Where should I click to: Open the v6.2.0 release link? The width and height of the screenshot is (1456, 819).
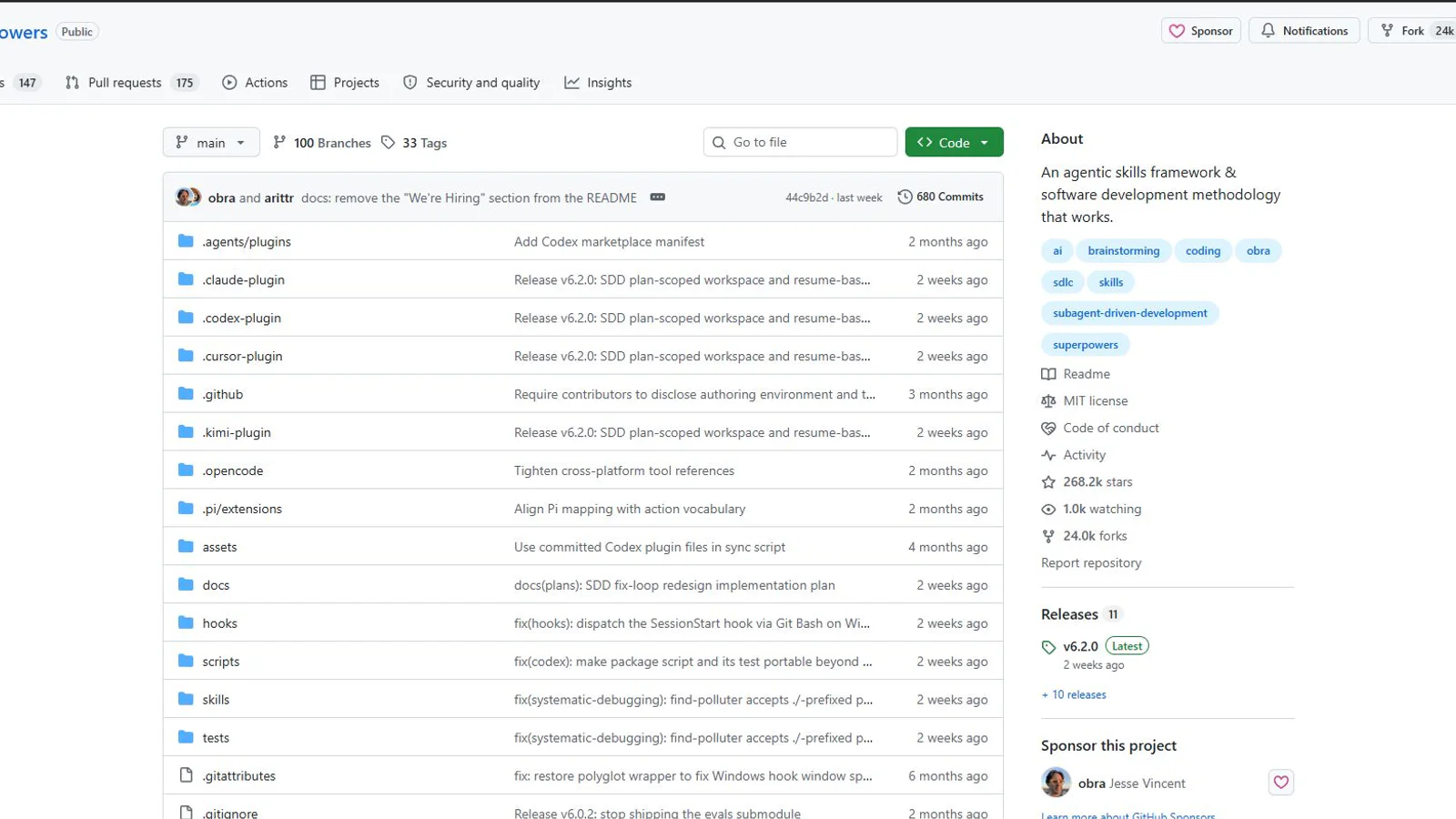pyautogui.click(x=1080, y=646)
